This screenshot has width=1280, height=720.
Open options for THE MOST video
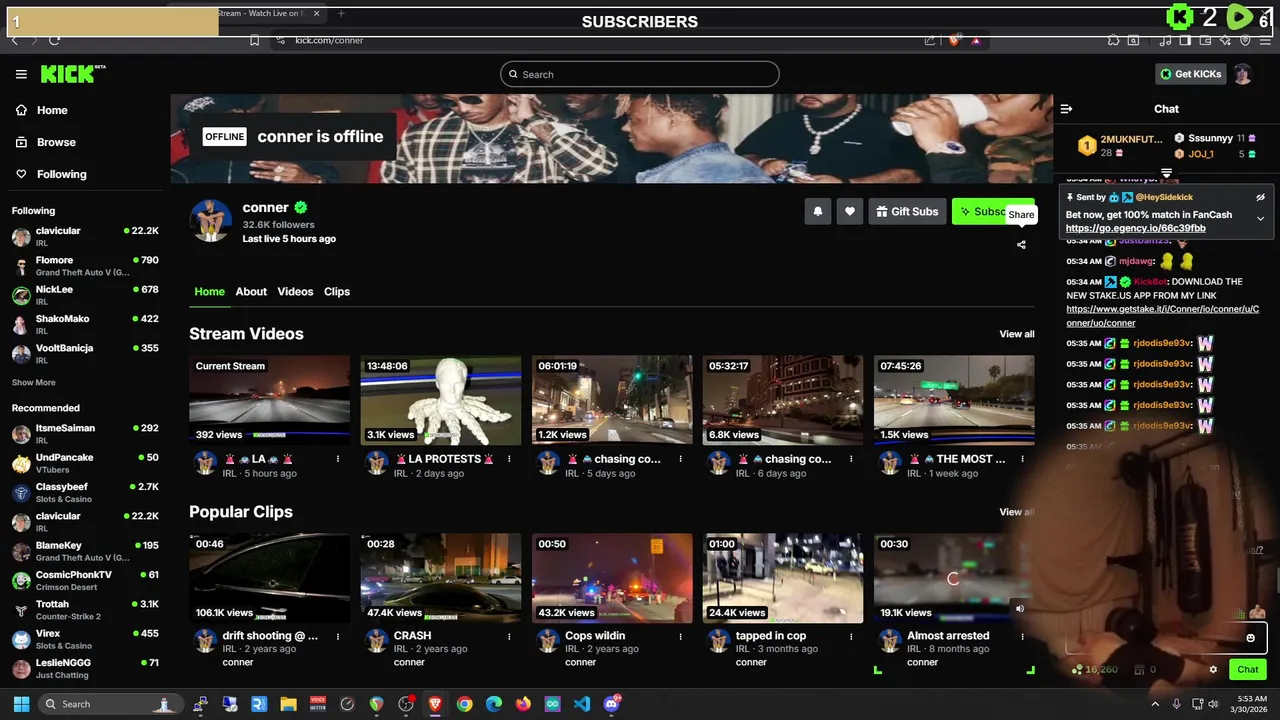pyautogui.click(x=1022, y=459)
